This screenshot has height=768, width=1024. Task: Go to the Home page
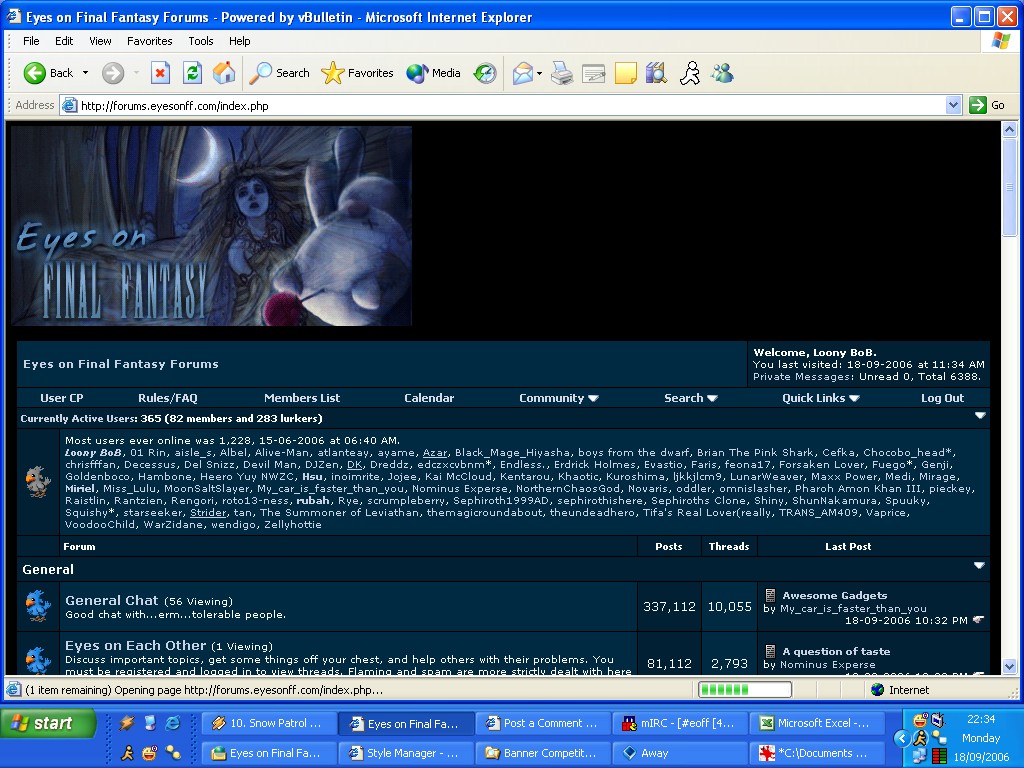(x=224, y=73)
